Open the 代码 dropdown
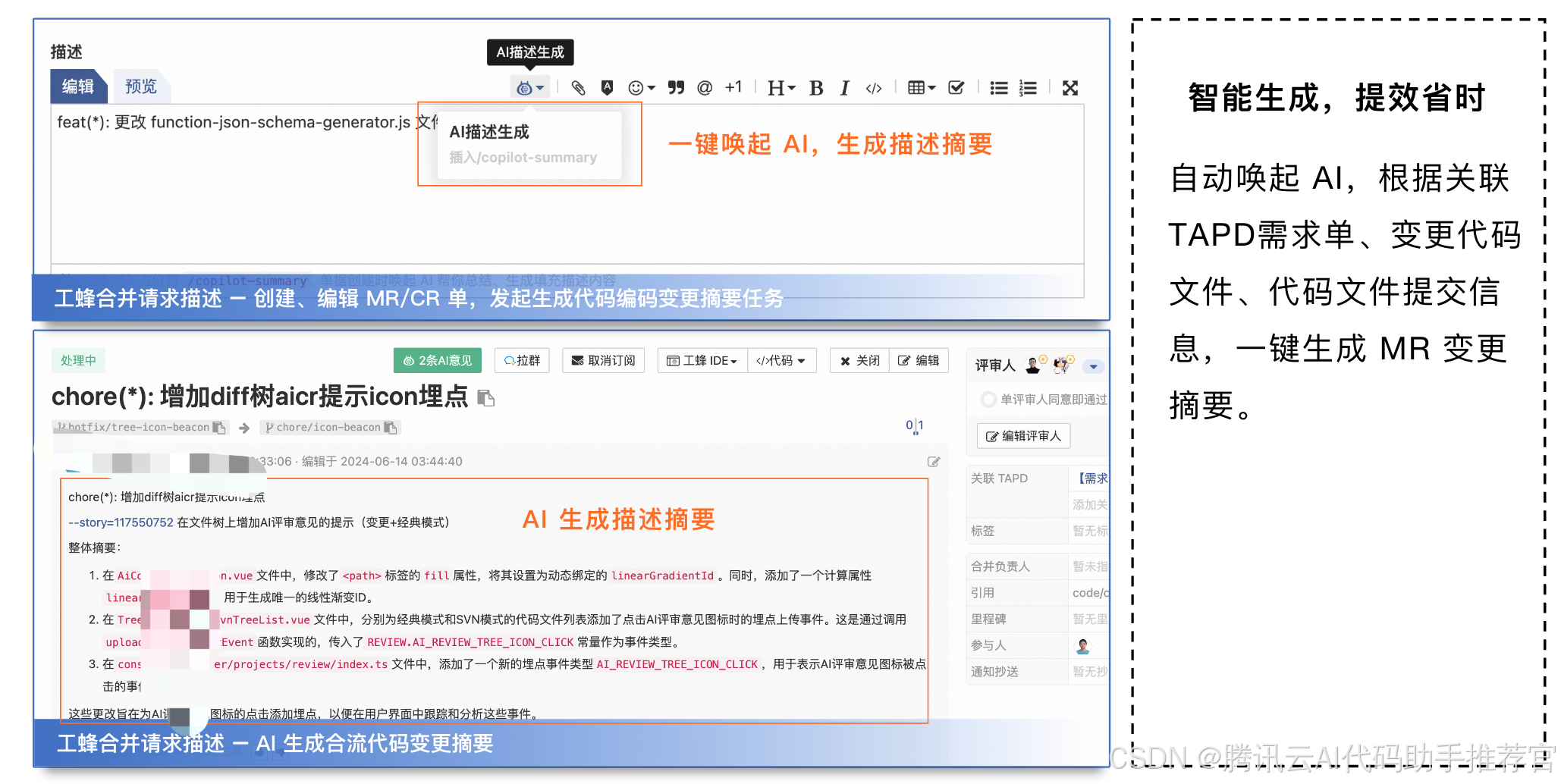 click(781, 360)
